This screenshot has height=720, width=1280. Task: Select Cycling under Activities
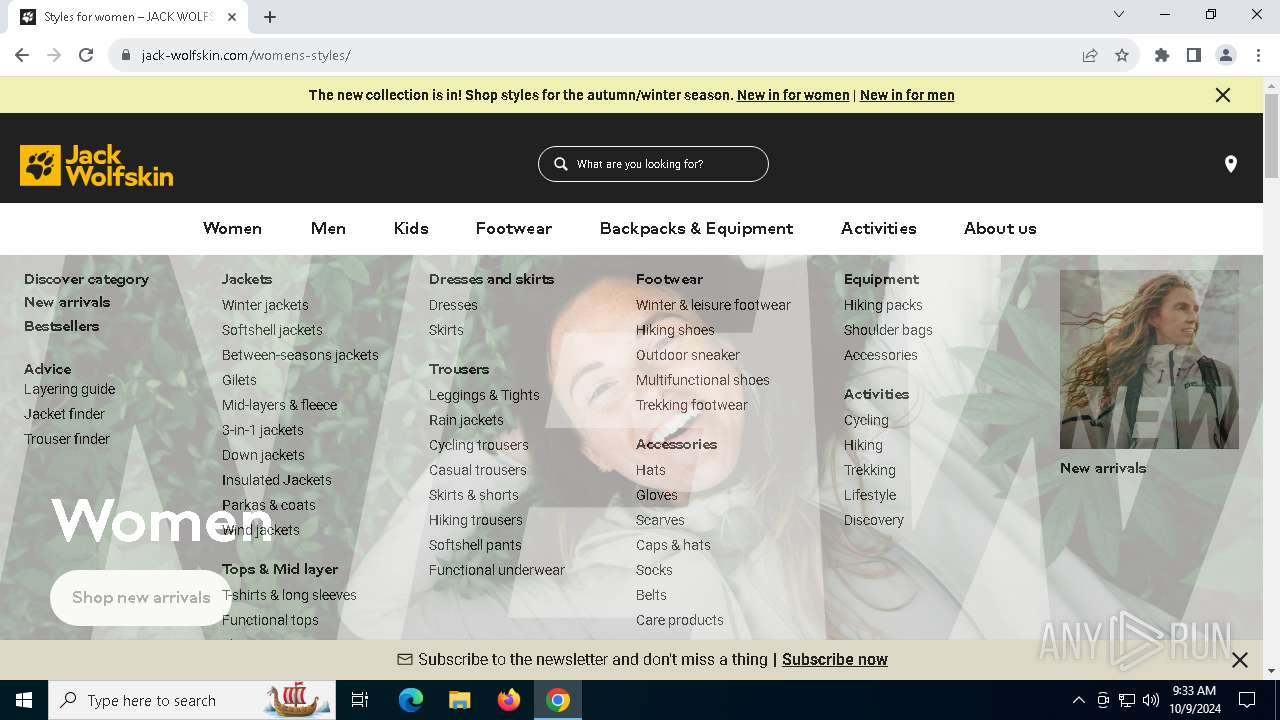[866, 420]
